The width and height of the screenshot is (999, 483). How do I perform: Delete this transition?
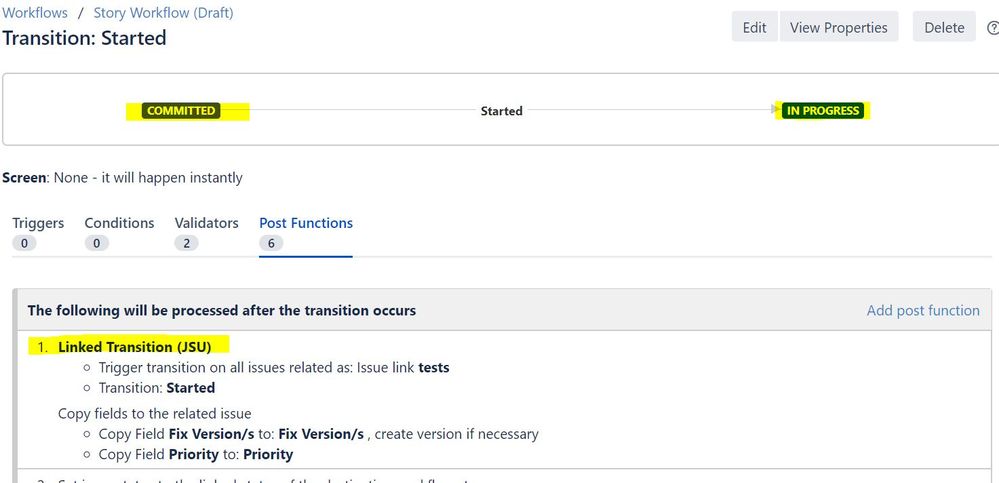pyautogui.click(x=943, y=27)
